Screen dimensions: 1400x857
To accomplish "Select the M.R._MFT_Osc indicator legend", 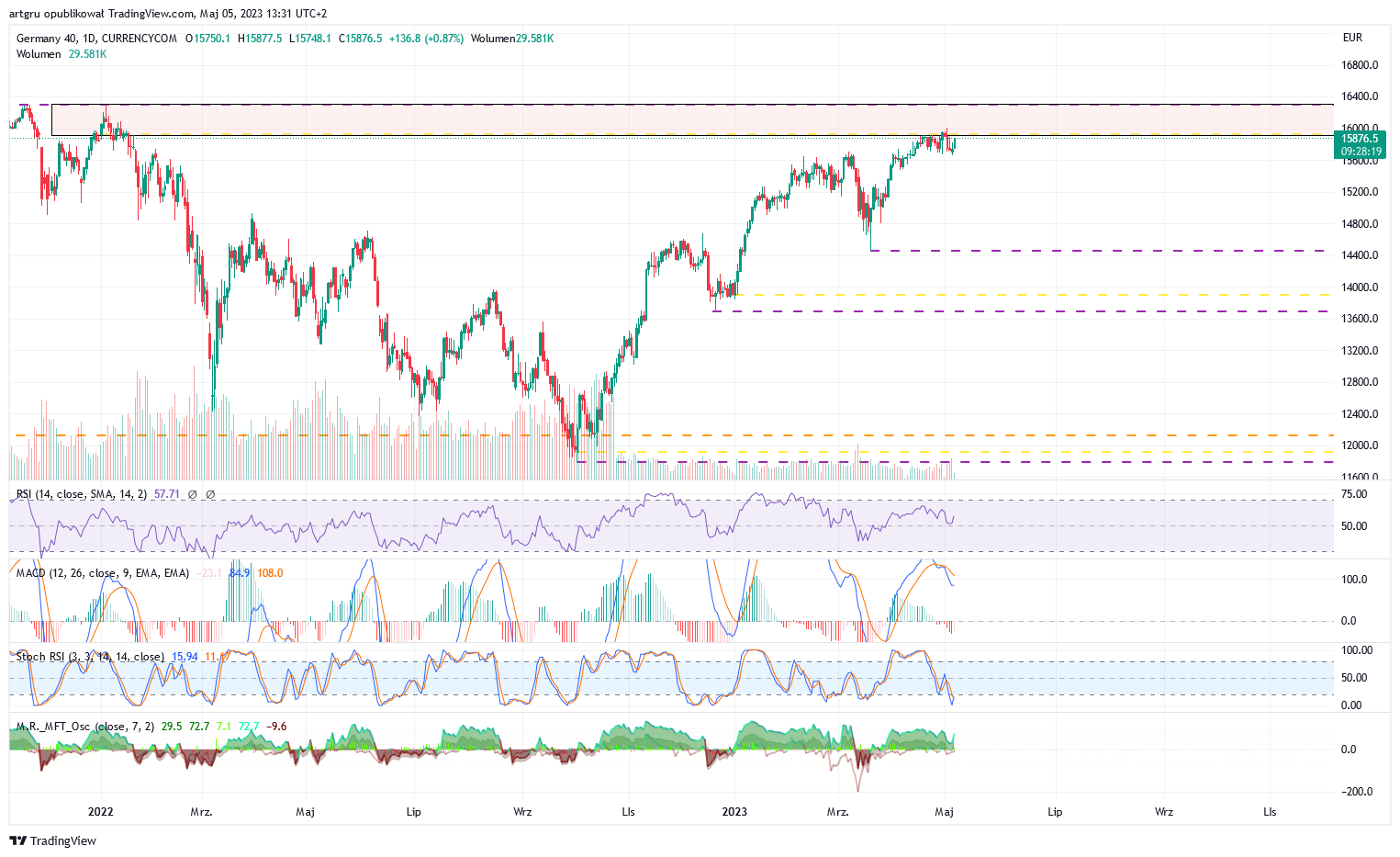I will [x=86, y=727].
